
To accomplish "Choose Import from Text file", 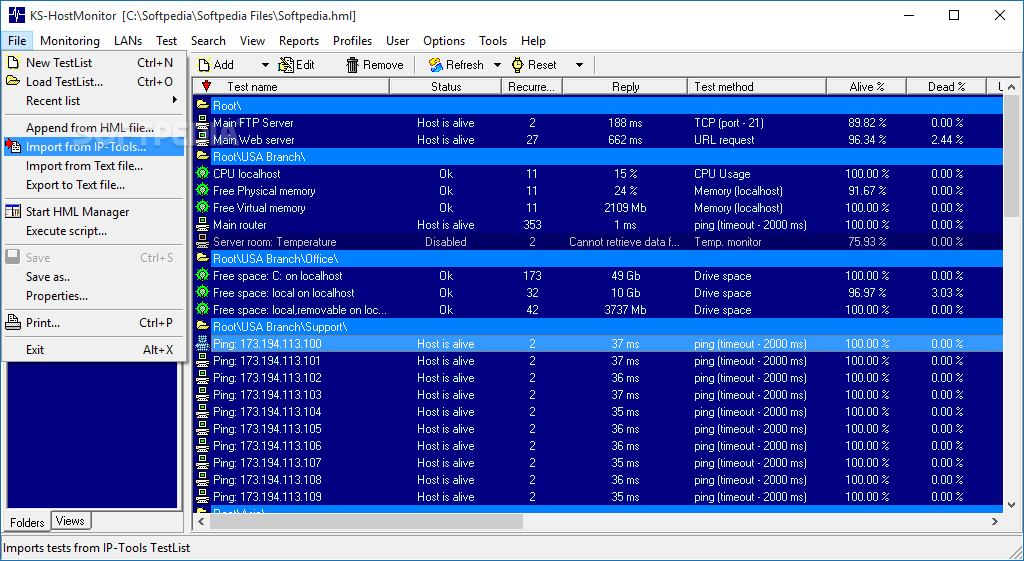I will [x=94, y=166].
